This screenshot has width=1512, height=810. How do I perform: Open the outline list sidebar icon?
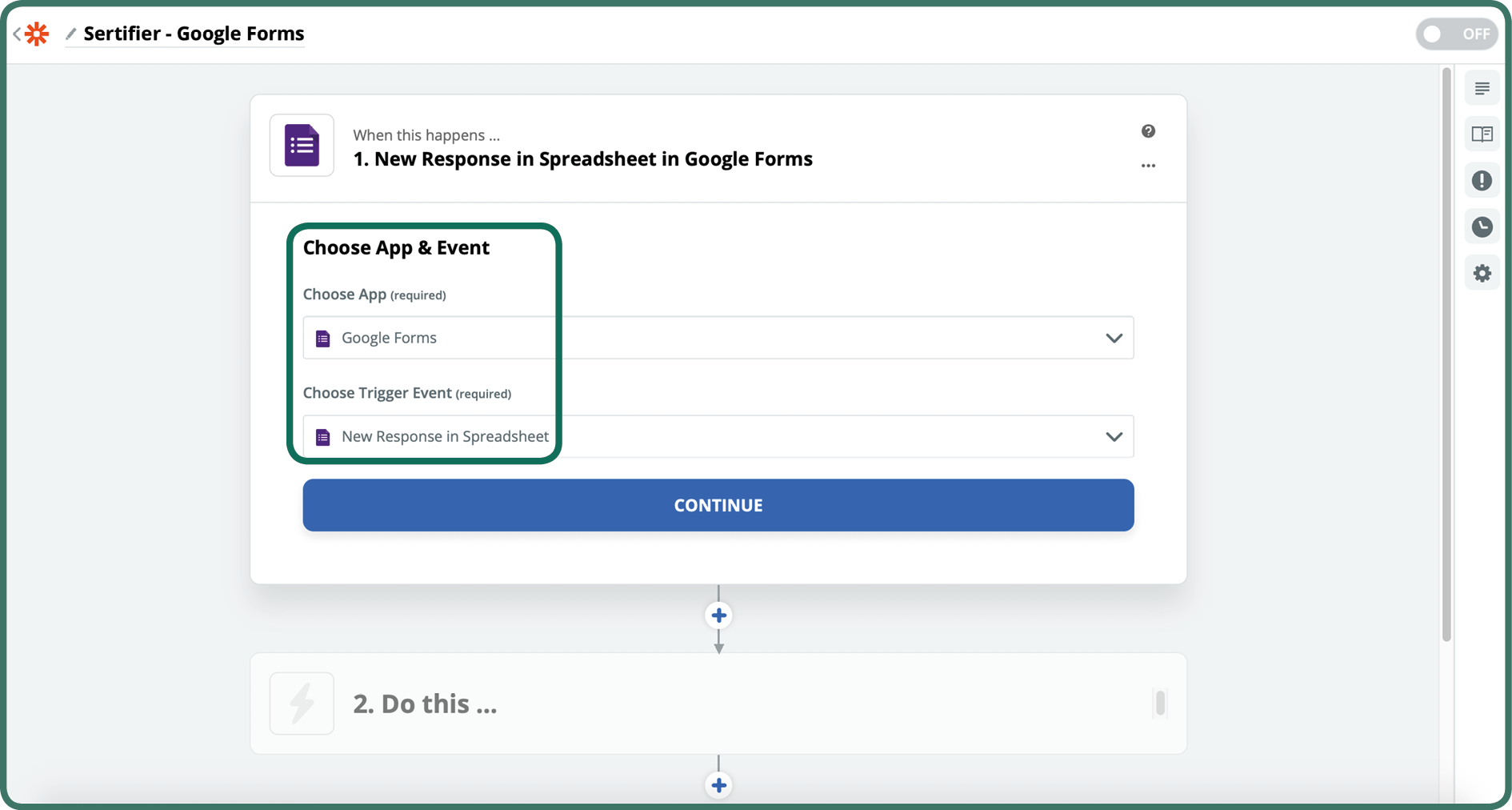1482,88
